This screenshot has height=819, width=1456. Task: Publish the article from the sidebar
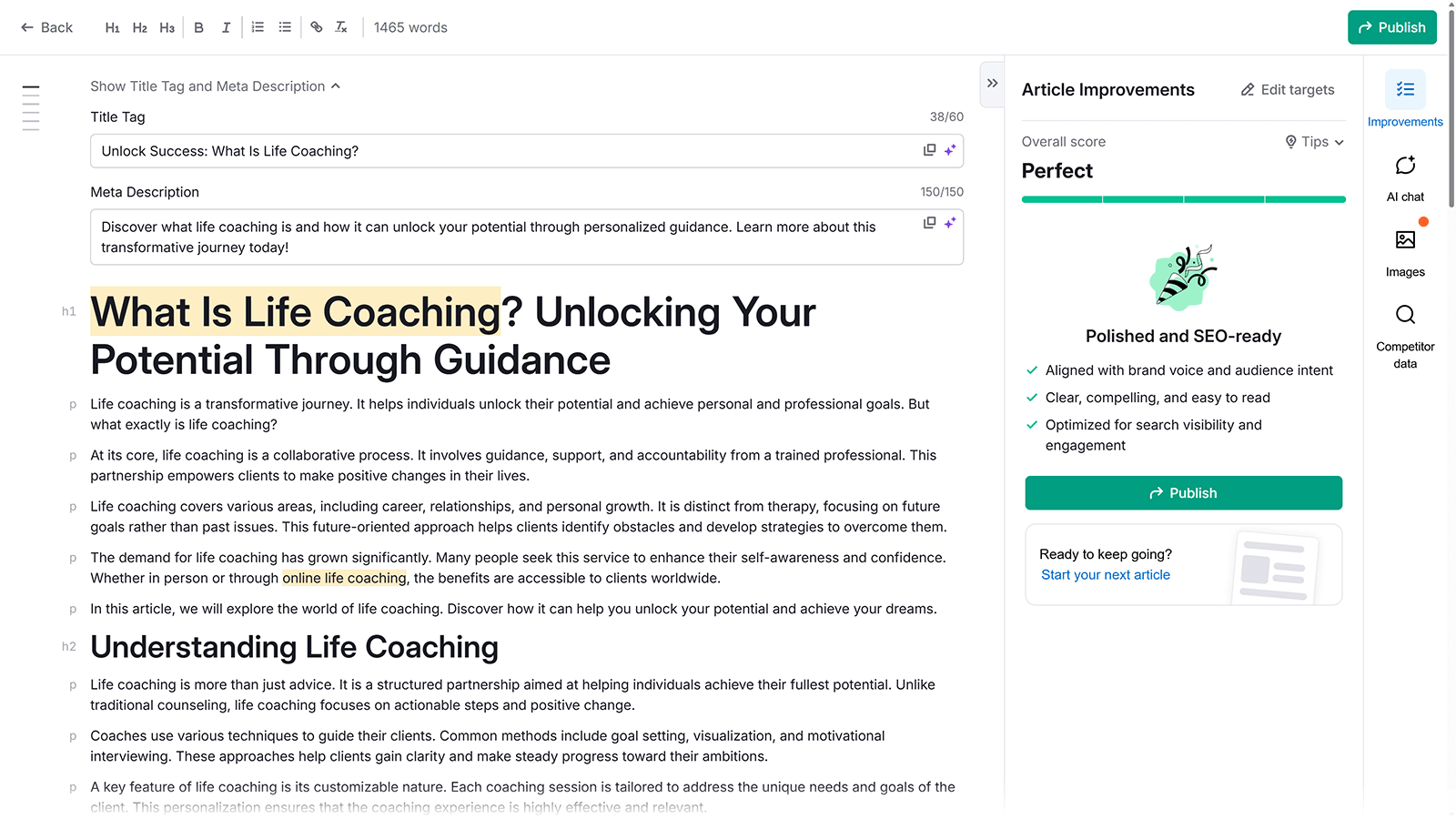click(1183, 492)
